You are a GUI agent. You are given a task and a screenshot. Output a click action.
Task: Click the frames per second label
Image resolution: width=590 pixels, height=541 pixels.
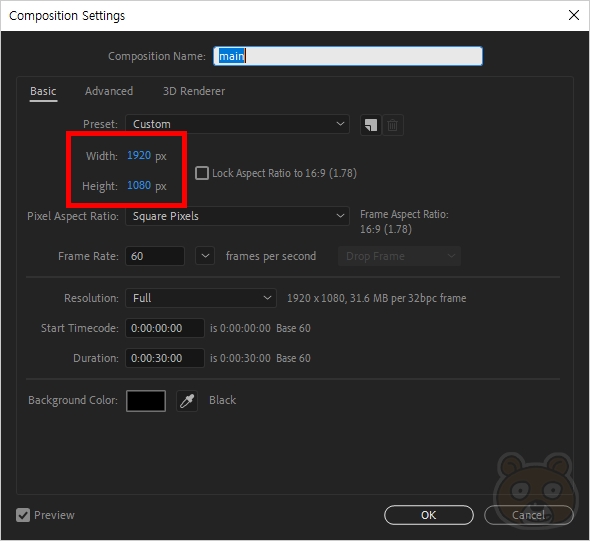[271, 256]
